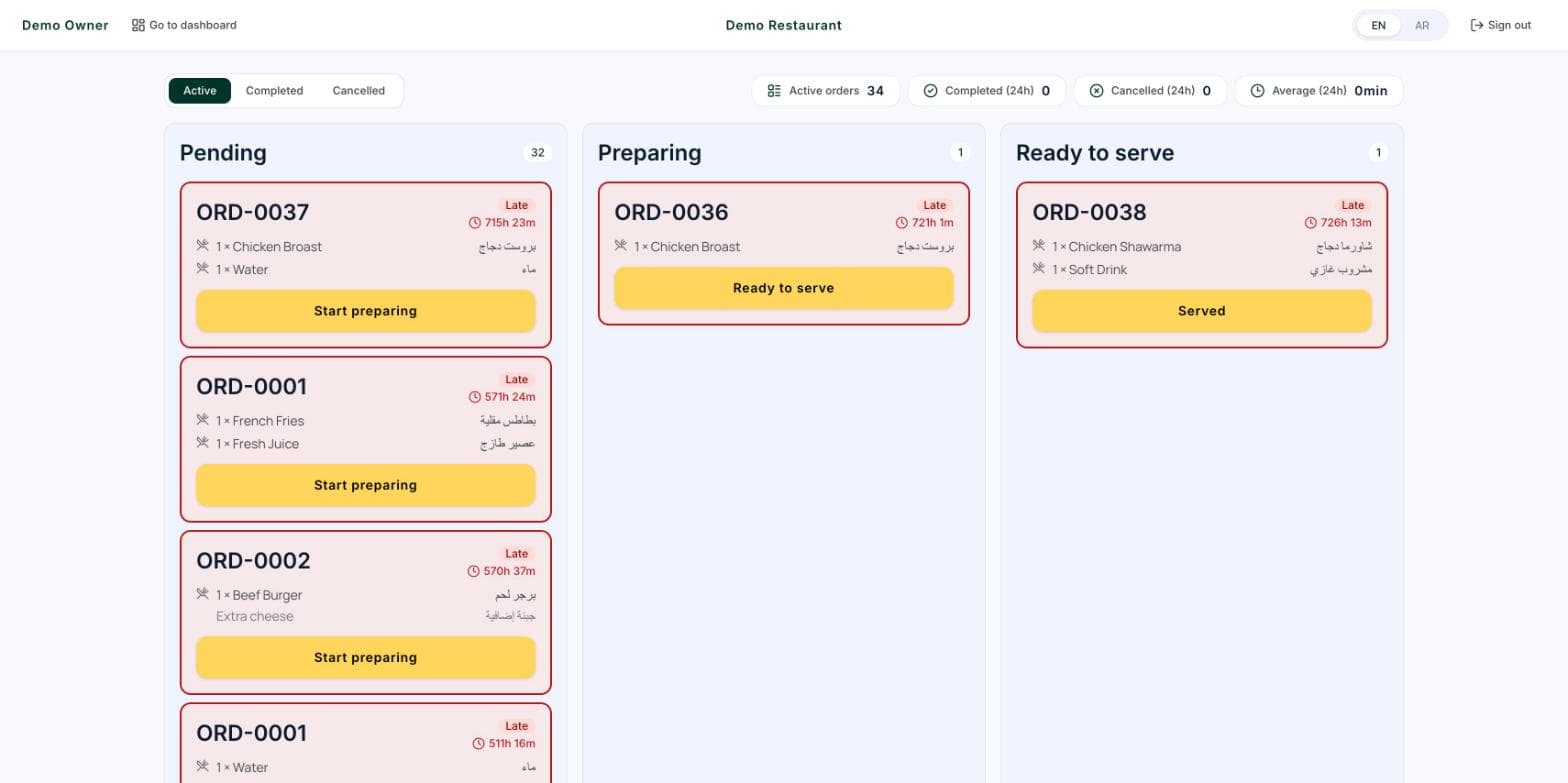Click order number ORD-0002
The width and height of the screenshot is (1568, 783).
pyautogui.click(x=254, y=560)
